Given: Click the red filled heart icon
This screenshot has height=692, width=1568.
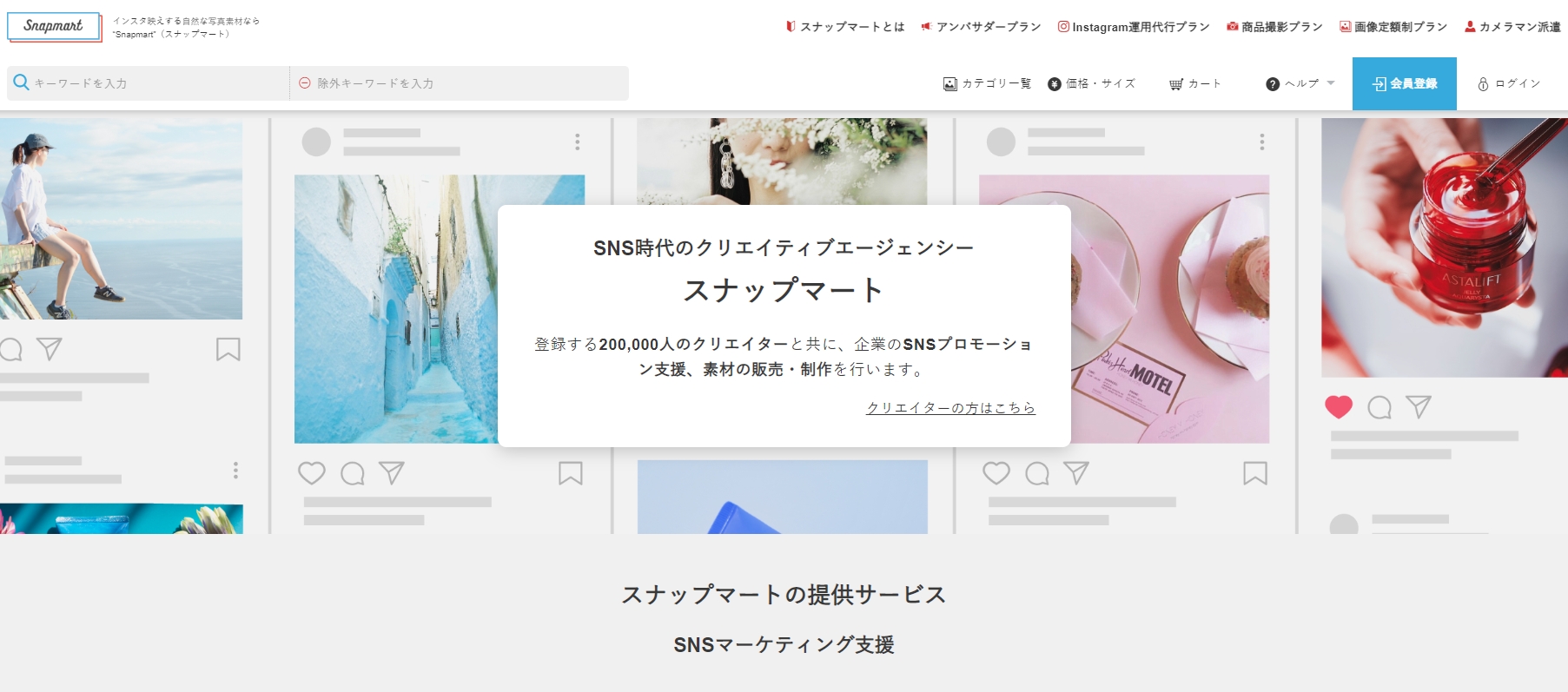Looking at the screenshot, I should 1338,406.
